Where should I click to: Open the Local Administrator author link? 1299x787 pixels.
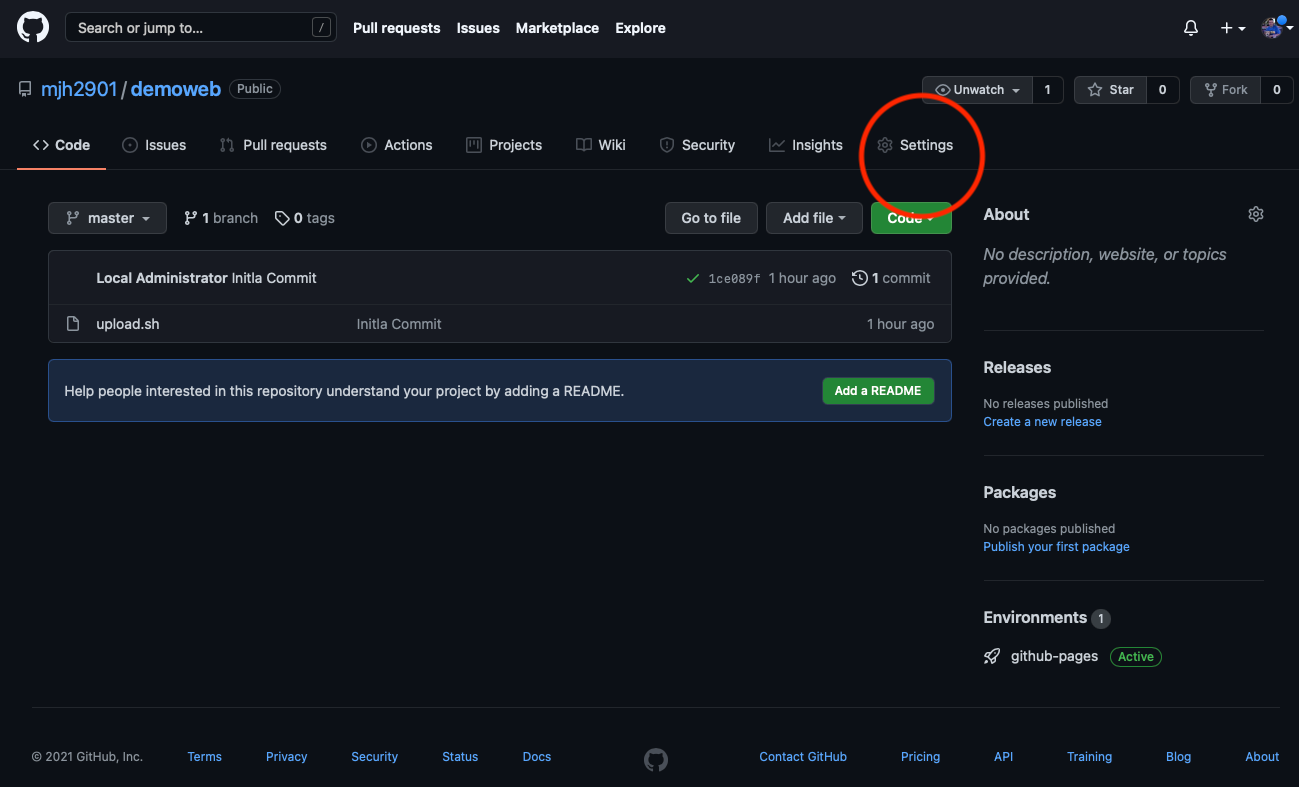(x=162, y=278)
